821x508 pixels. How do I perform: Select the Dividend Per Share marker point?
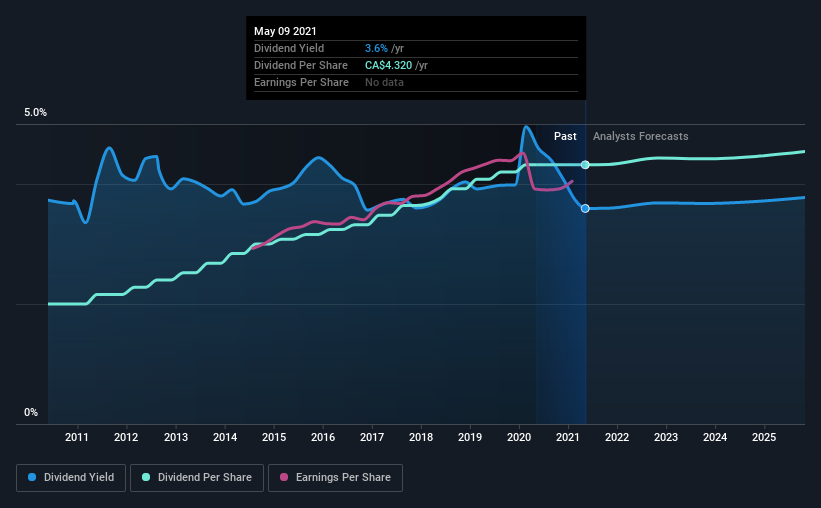point(585,165)
